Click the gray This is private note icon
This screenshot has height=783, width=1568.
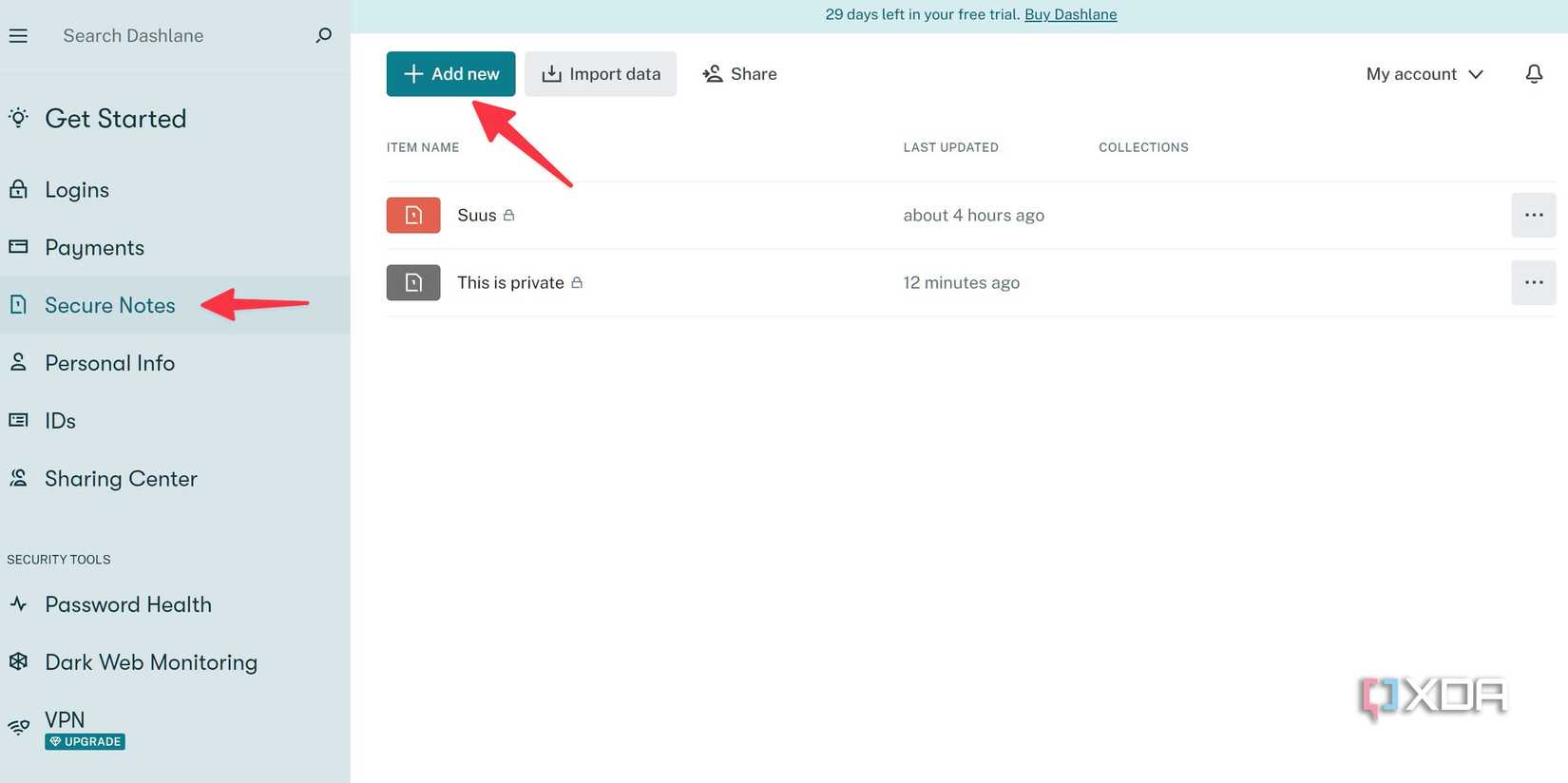pos(413,282)
